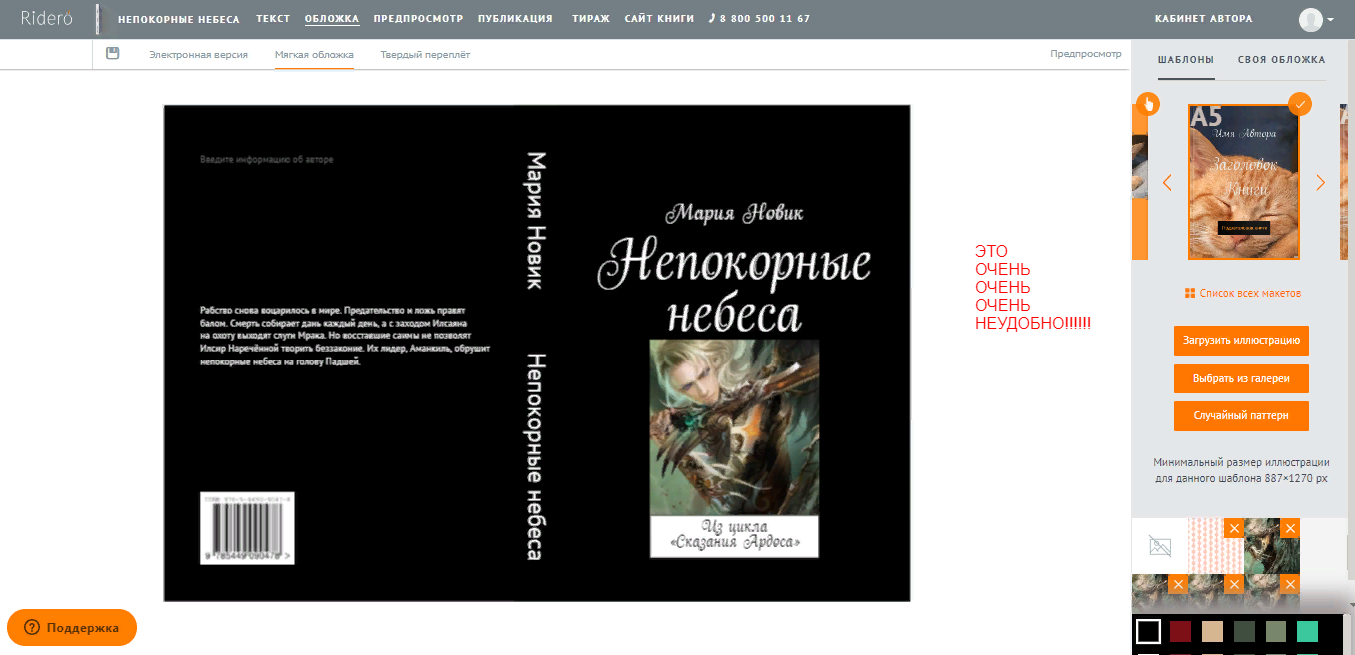Click the hand pointer icon on template
The height and width of the screenshot is (655, 1355).
click(x=1148, y=104)
